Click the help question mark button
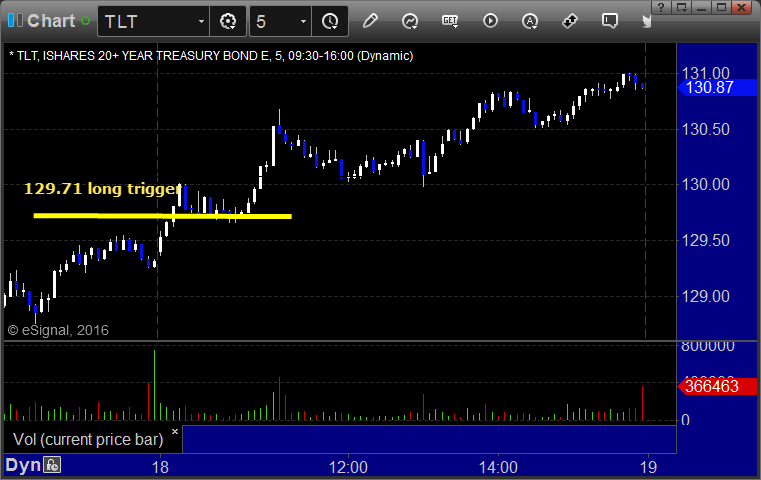Image resolution: width=761 pixels, height=480 pixels. tap(661, 7)
